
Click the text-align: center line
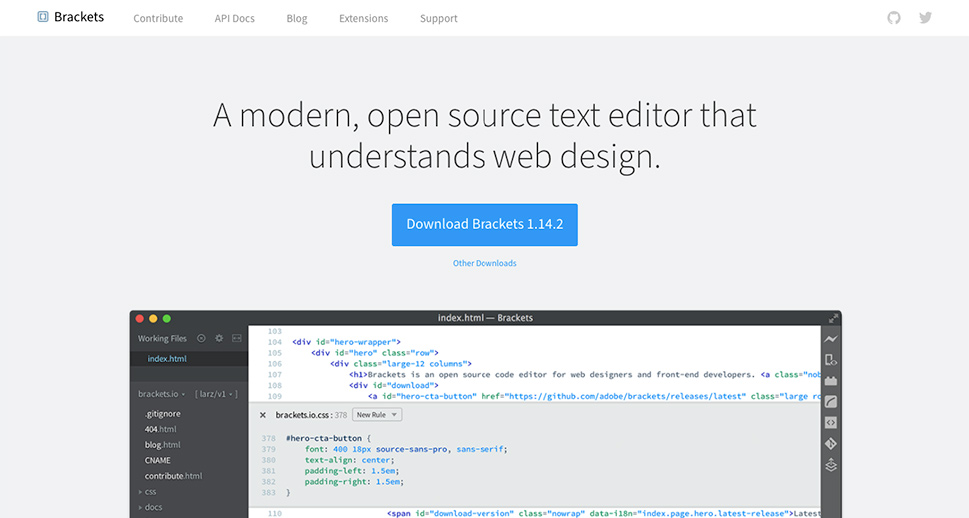point(349,460)
